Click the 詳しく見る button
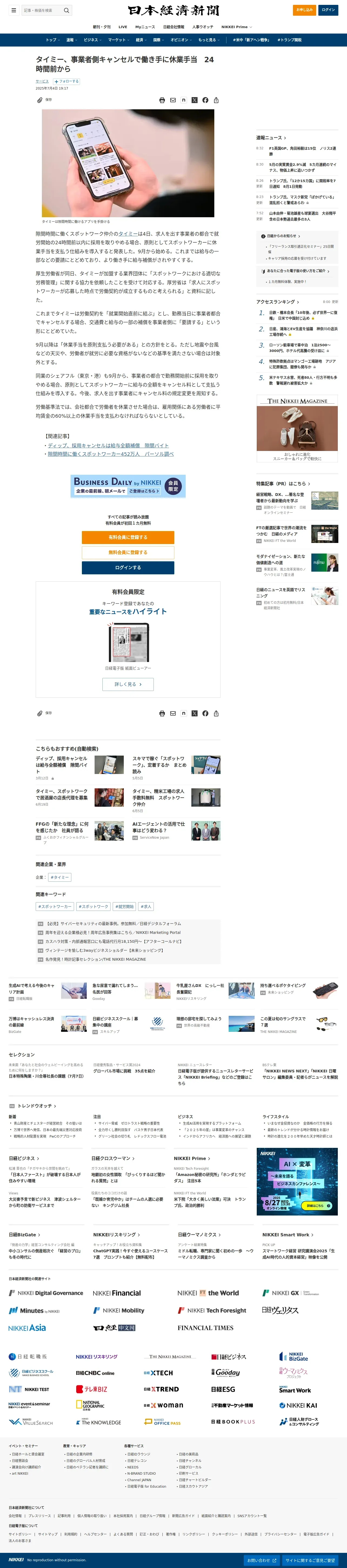The image size is (347, 1568). (128, 684)
